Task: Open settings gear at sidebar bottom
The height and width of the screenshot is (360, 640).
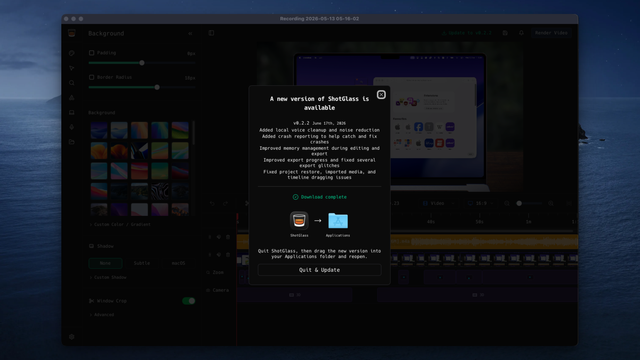Action: (x=72, y=337)
